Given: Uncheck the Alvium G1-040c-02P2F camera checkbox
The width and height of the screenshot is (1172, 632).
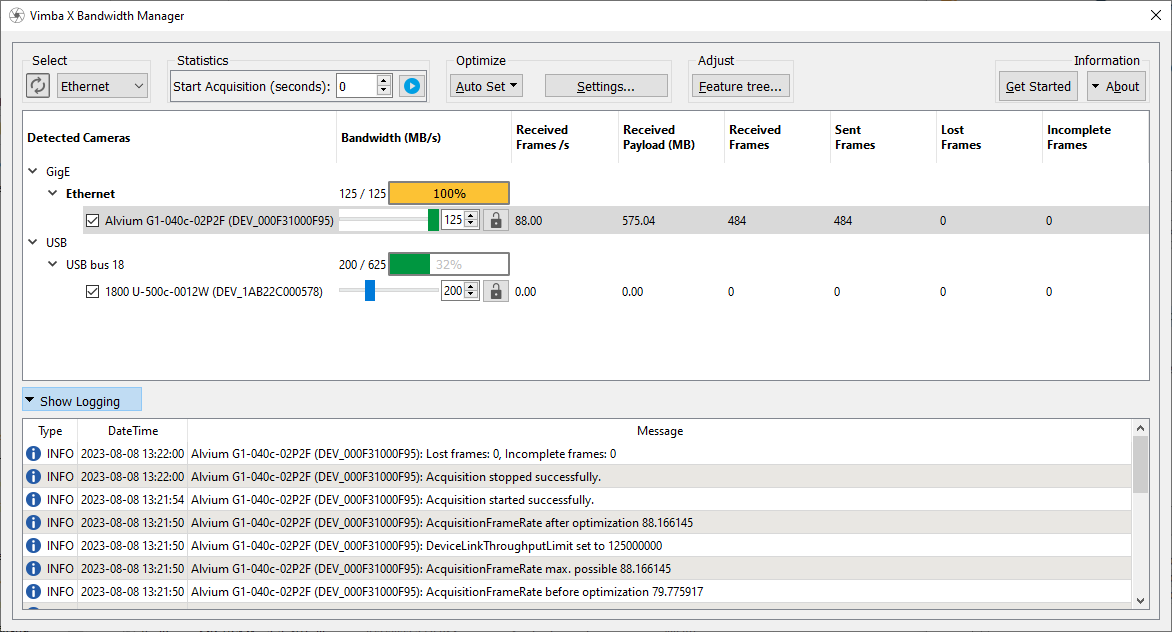Looking at the screenshot, I should pos(93,221).
